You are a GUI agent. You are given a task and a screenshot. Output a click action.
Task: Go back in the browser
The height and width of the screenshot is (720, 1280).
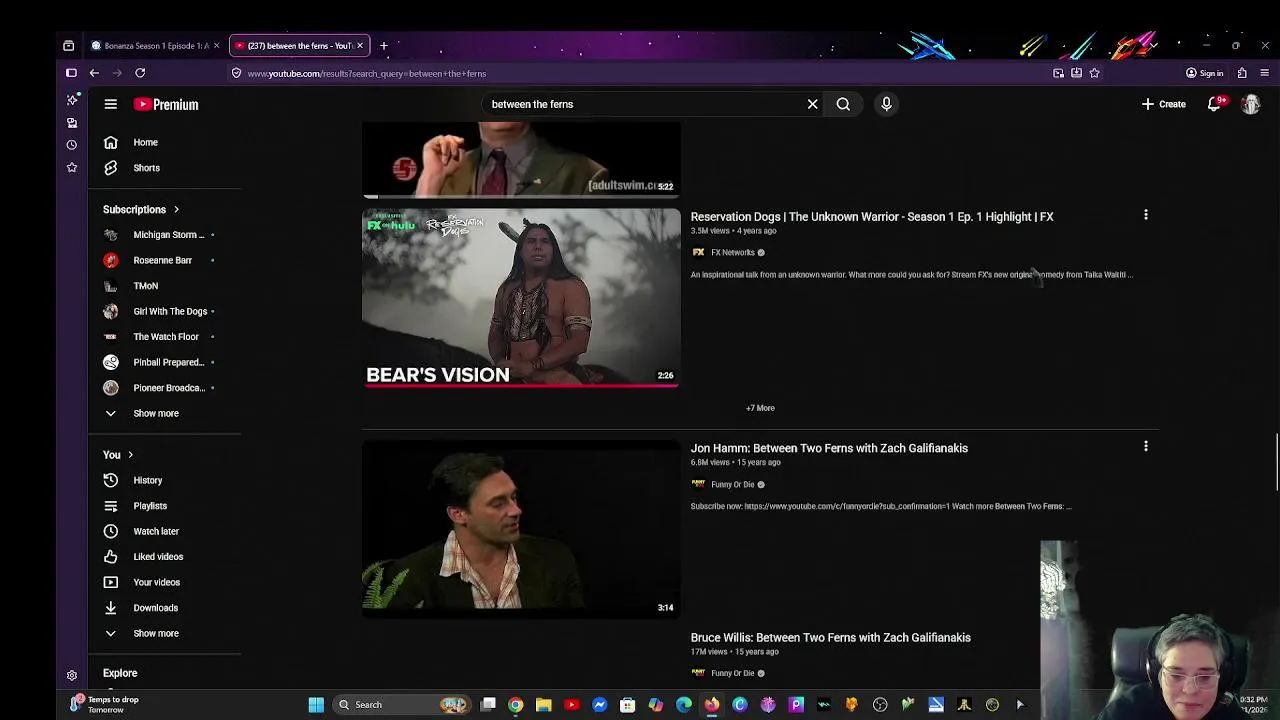point(94,73)
